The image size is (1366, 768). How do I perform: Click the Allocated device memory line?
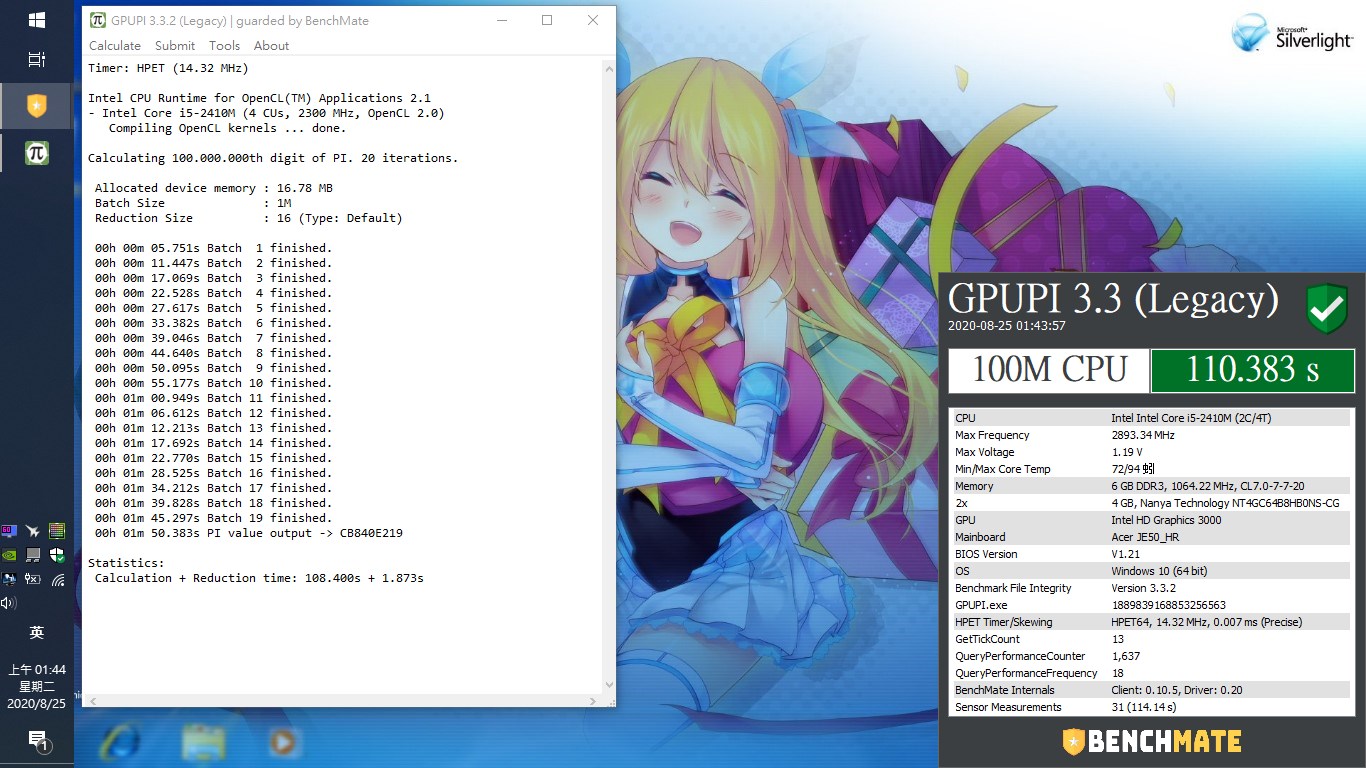click(214, 188)
